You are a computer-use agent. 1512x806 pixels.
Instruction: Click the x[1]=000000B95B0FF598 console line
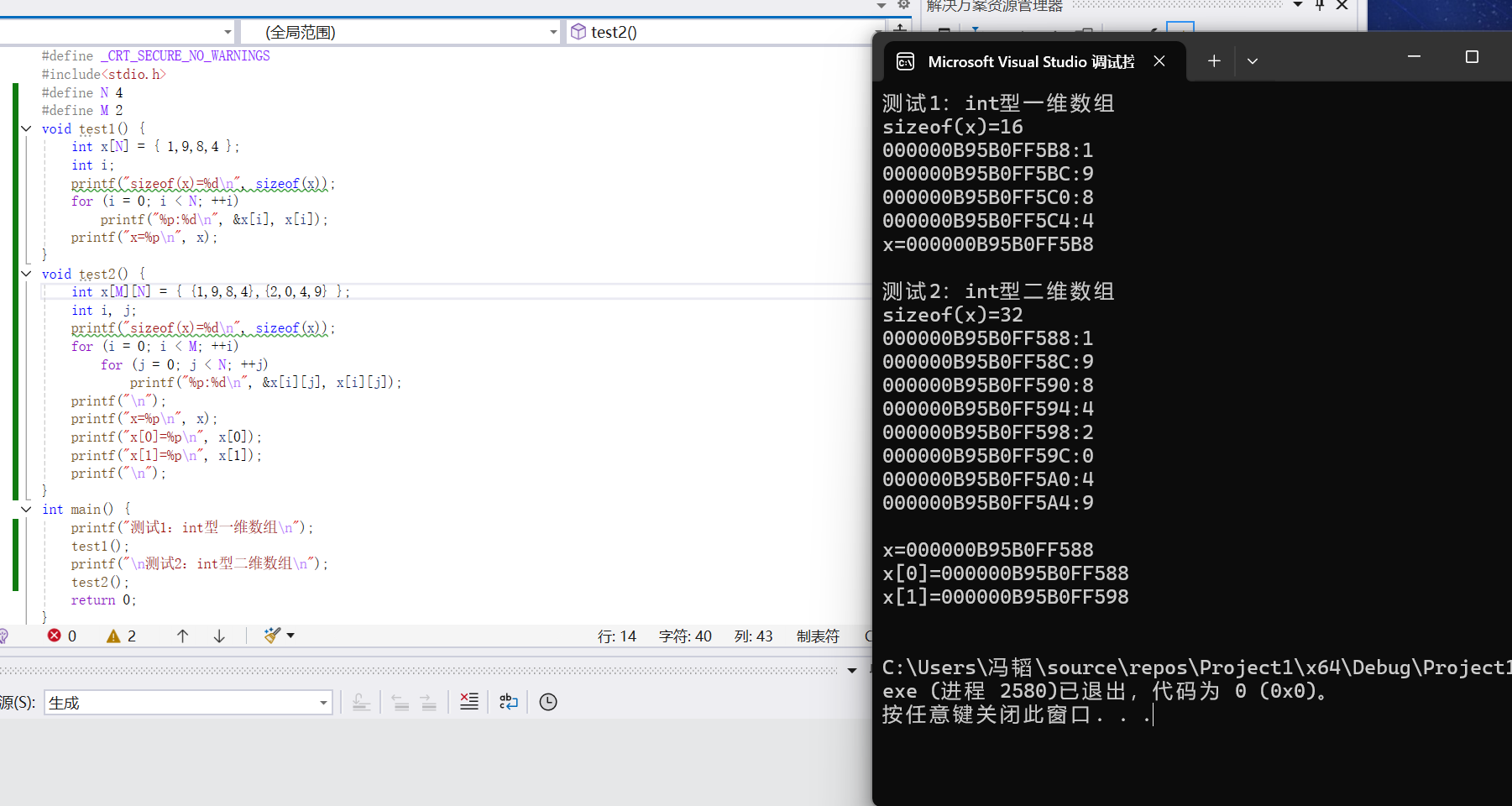(x=1006, y=597)
